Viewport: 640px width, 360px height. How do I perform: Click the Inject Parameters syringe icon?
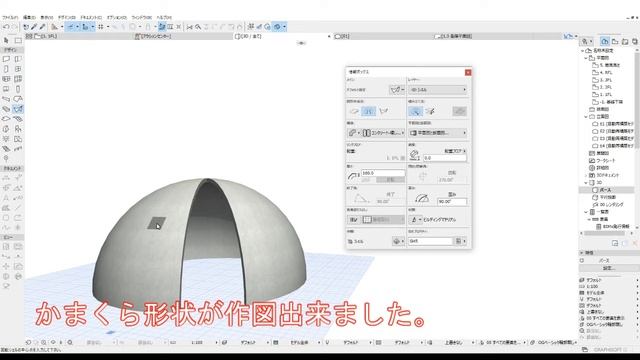pyautogui.click(x=42, y=27)
